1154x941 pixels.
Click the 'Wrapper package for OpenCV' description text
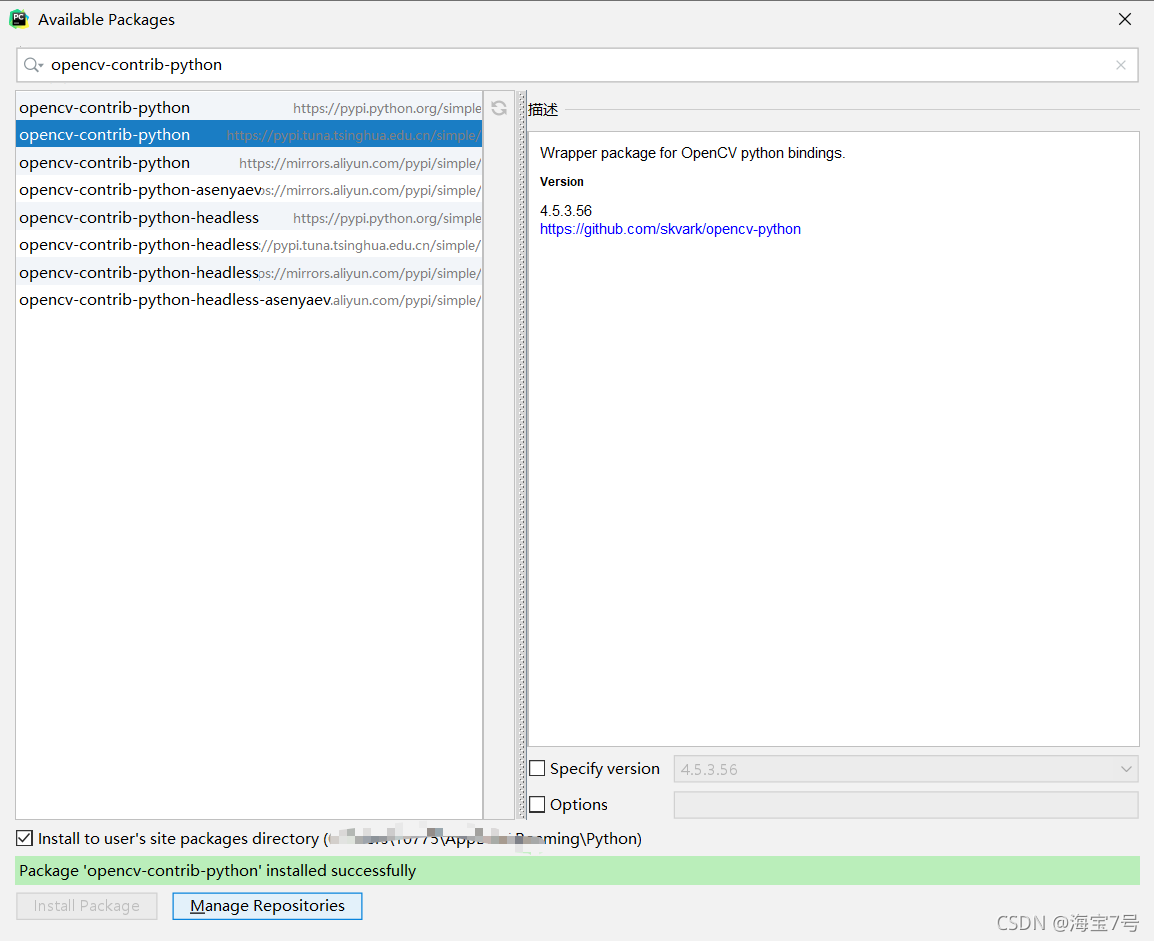pyautogui.click(x=692, y=153)
